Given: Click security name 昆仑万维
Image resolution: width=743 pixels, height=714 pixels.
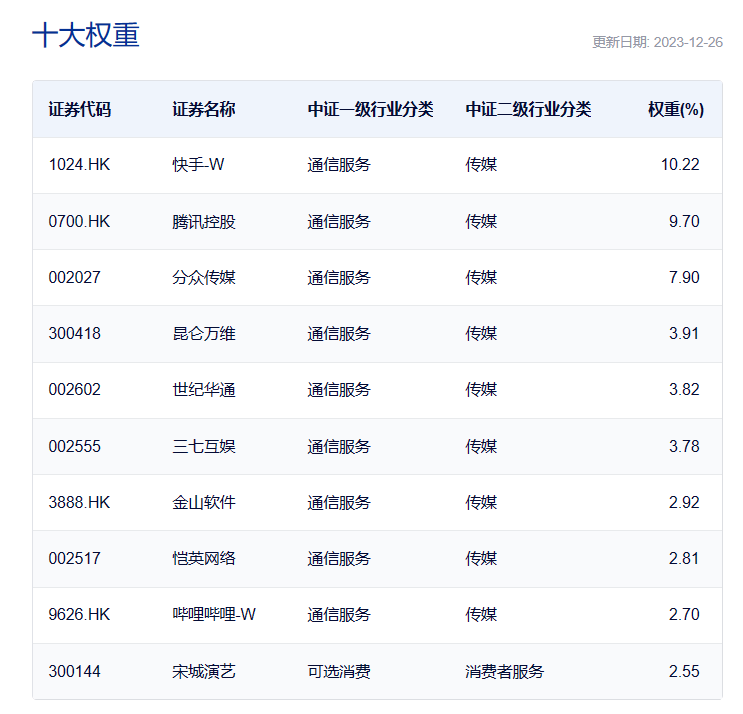Looking at the screenshot, I should (x=204, y=334).
